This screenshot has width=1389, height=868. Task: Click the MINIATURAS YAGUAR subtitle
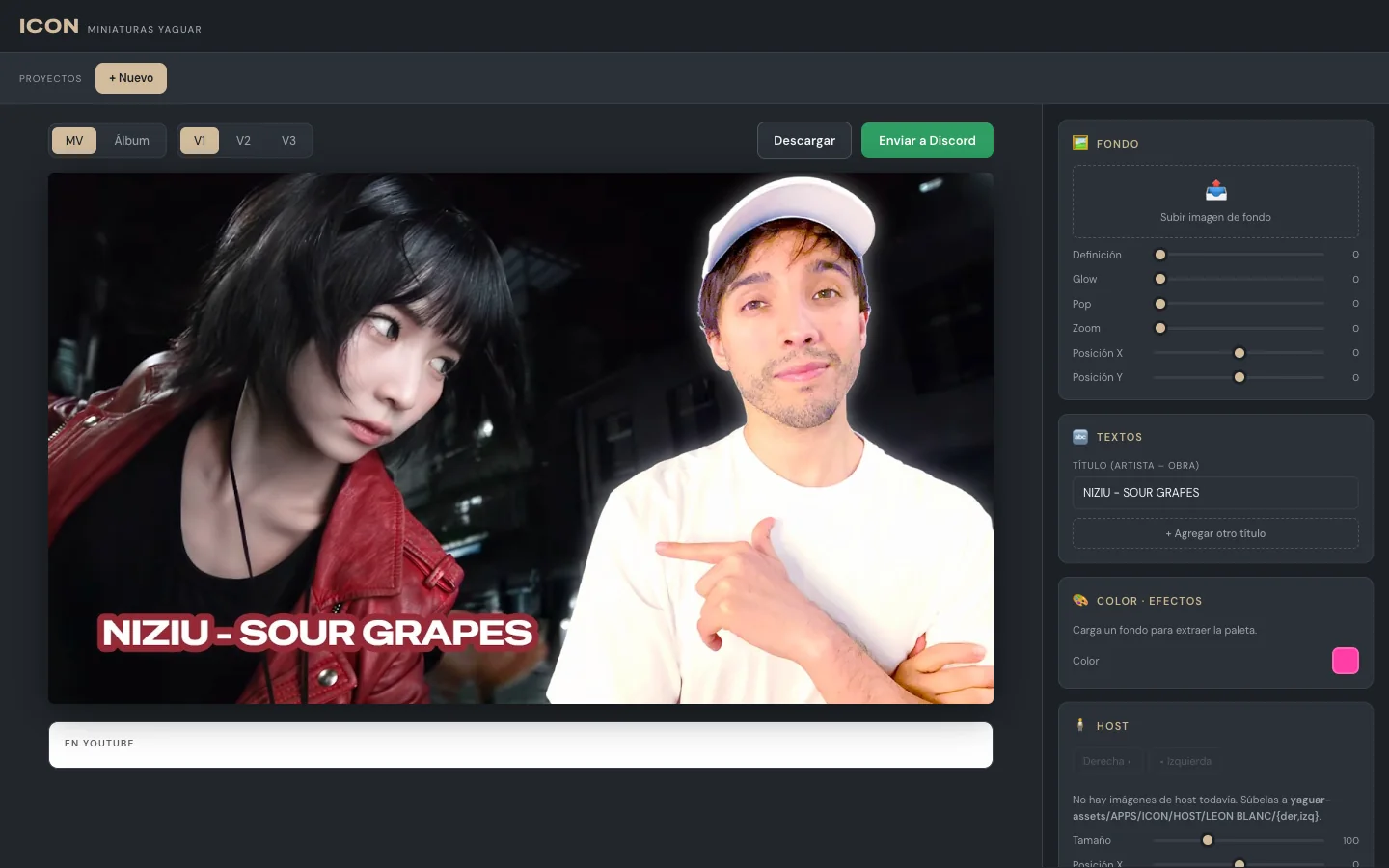tap(145, 30)
